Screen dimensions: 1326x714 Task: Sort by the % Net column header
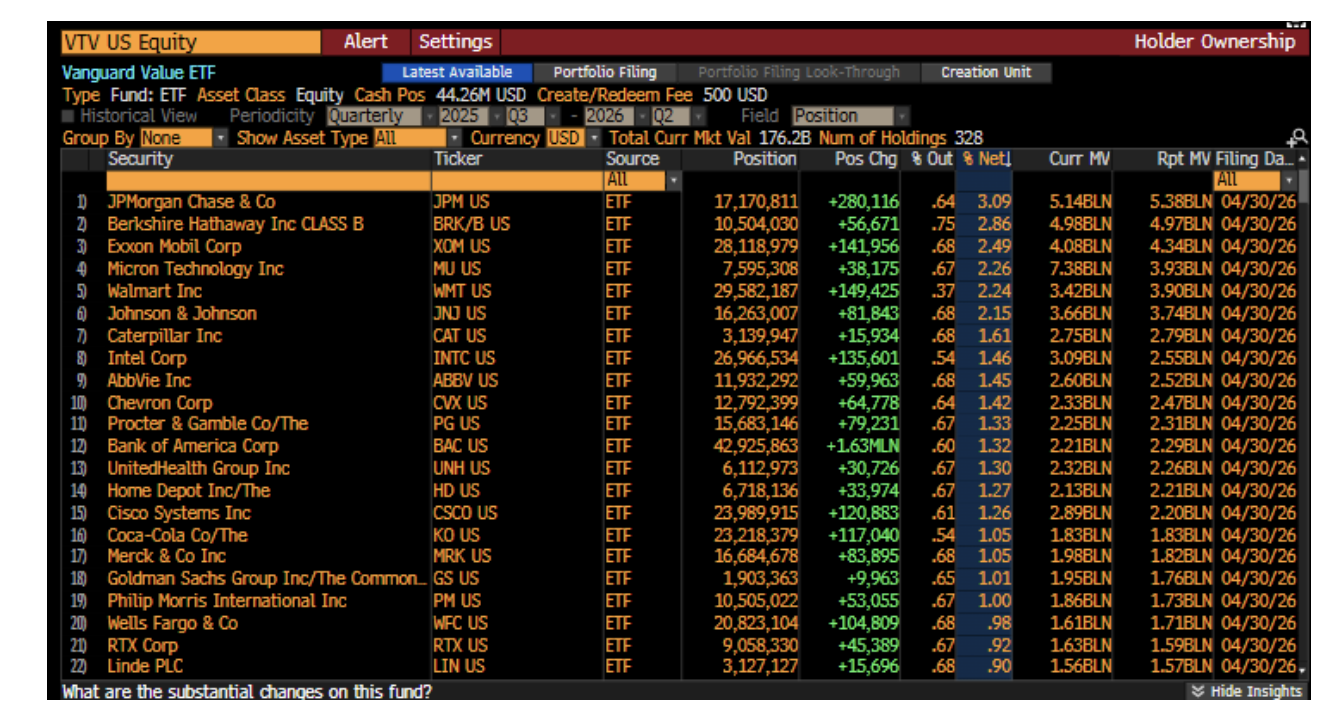(985, 159)
